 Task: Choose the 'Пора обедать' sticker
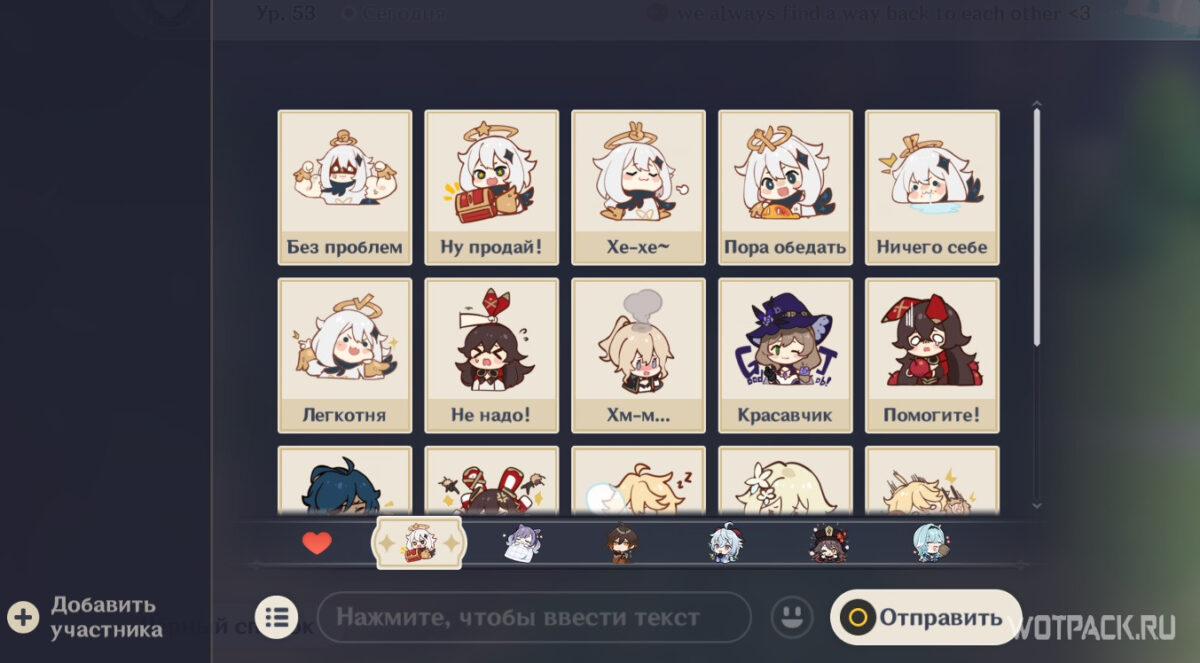click(785, 187)
